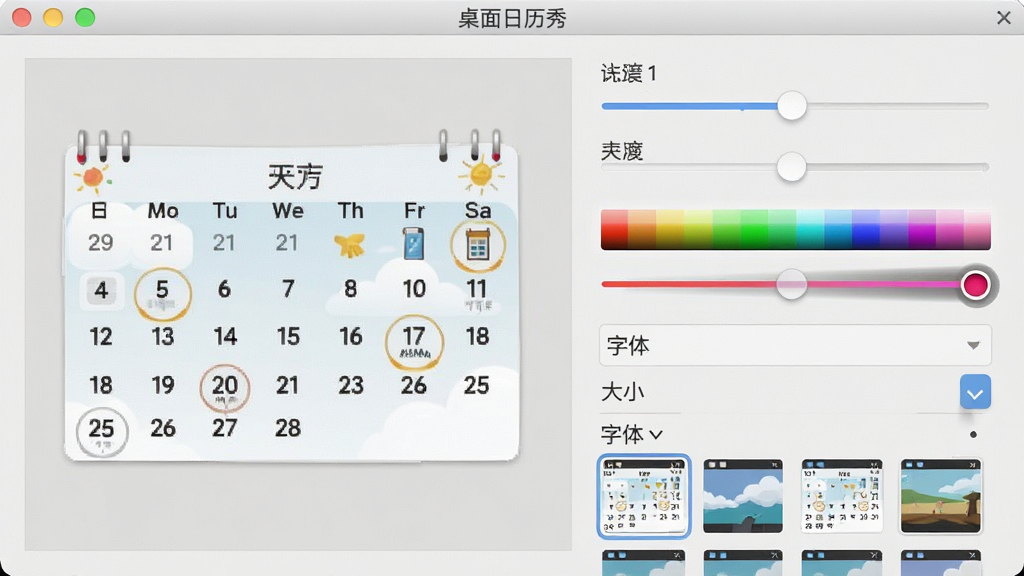The height and width of the screenshot is (576, 1024).
Task: Select date 16 in the calendar
Action: [x=351, y=337]
